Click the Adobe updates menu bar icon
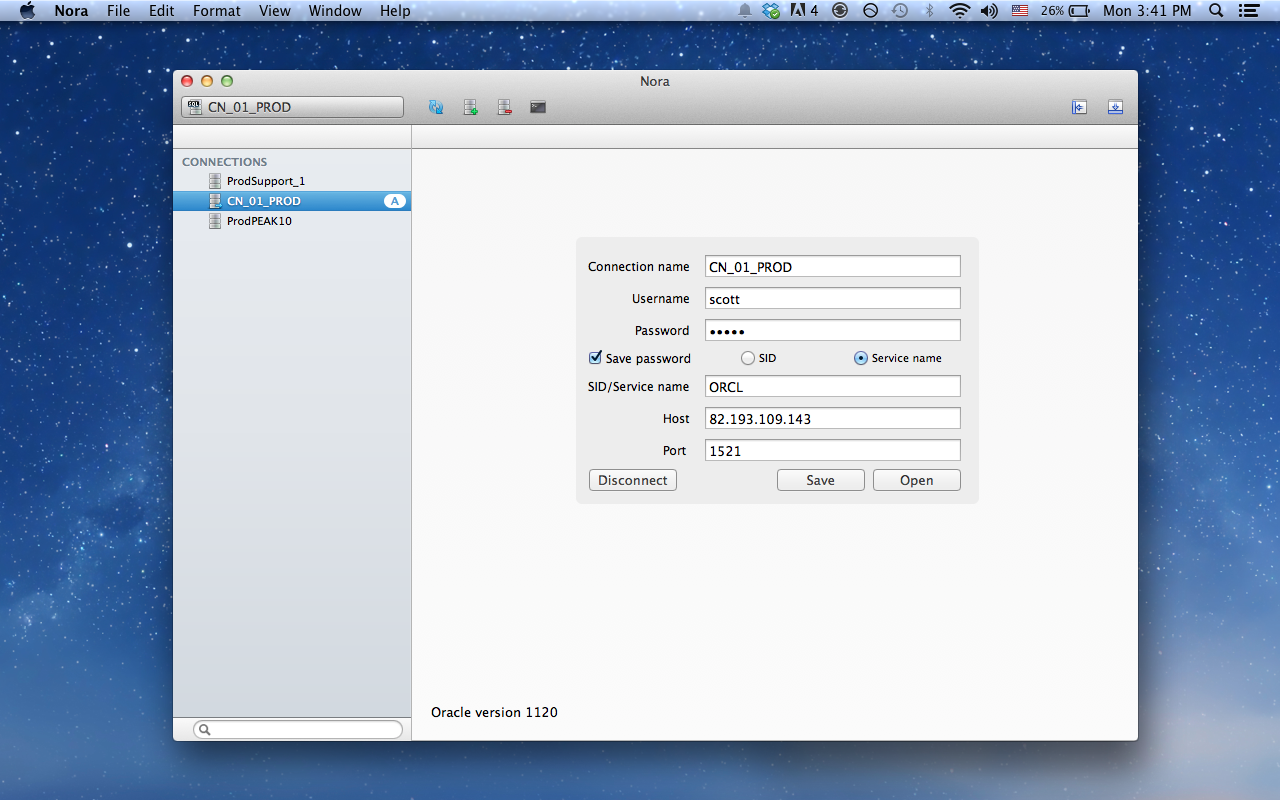This screenshot has width=1280, height=800. (804, 11)
